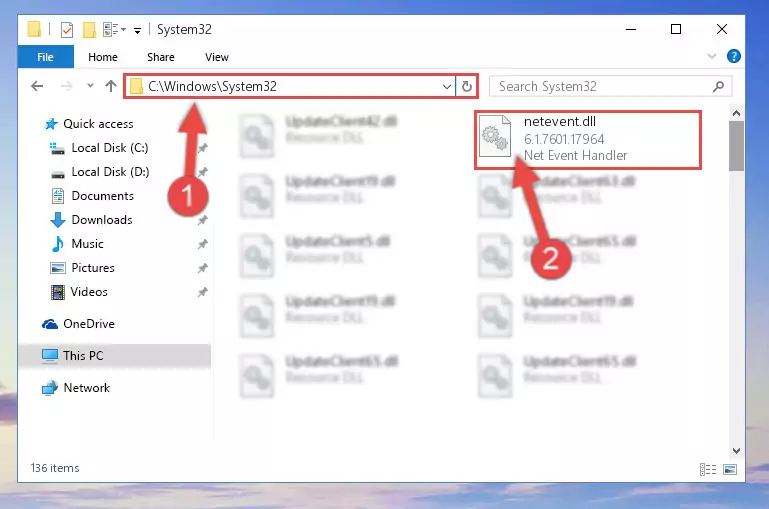Open the Customize Quick Access Toolbar dropdown
Viewport: 769px width, 509px height.
138,31
